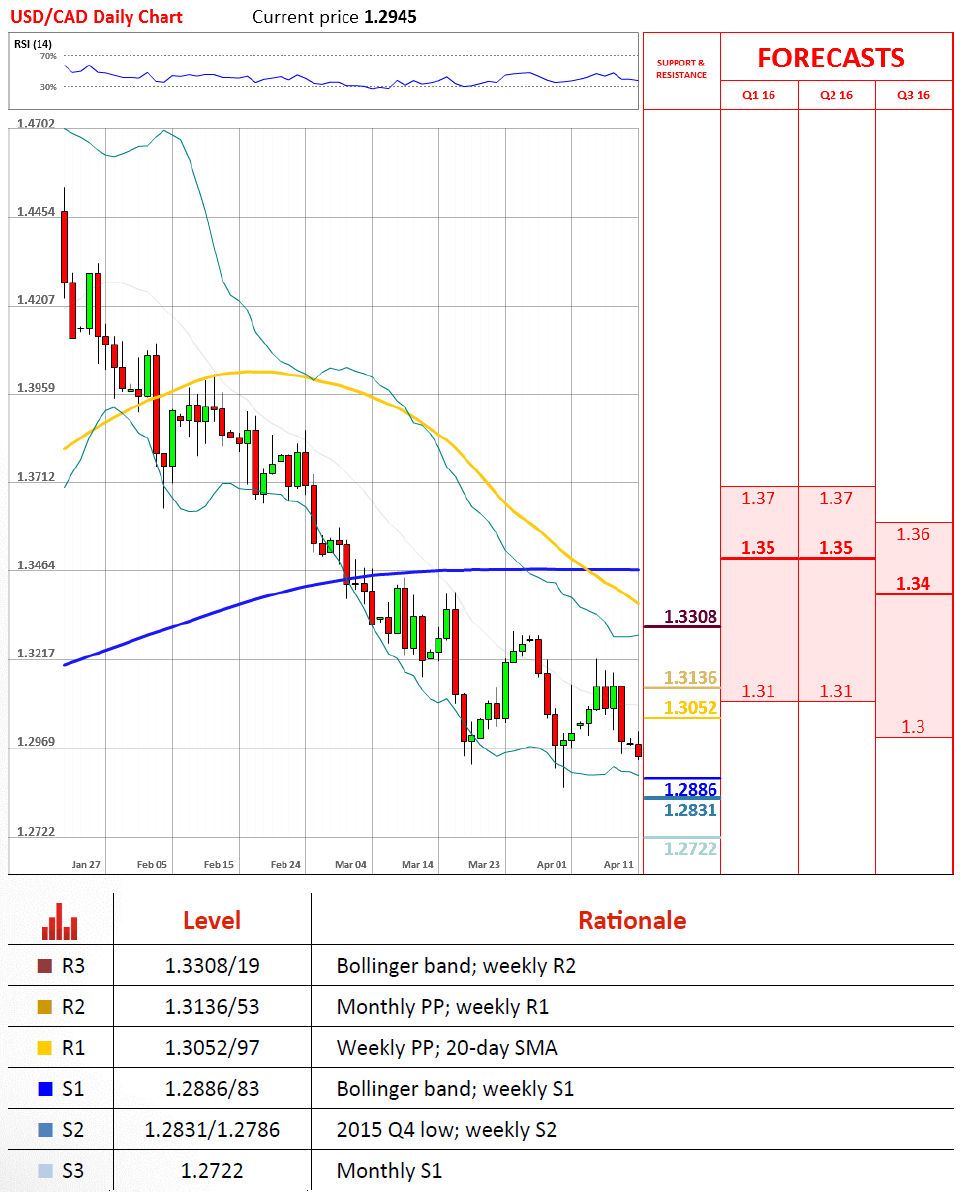Select the Q1 16 forecast column header
Viewport: 963px width, 1192px height.
point(759,95)
